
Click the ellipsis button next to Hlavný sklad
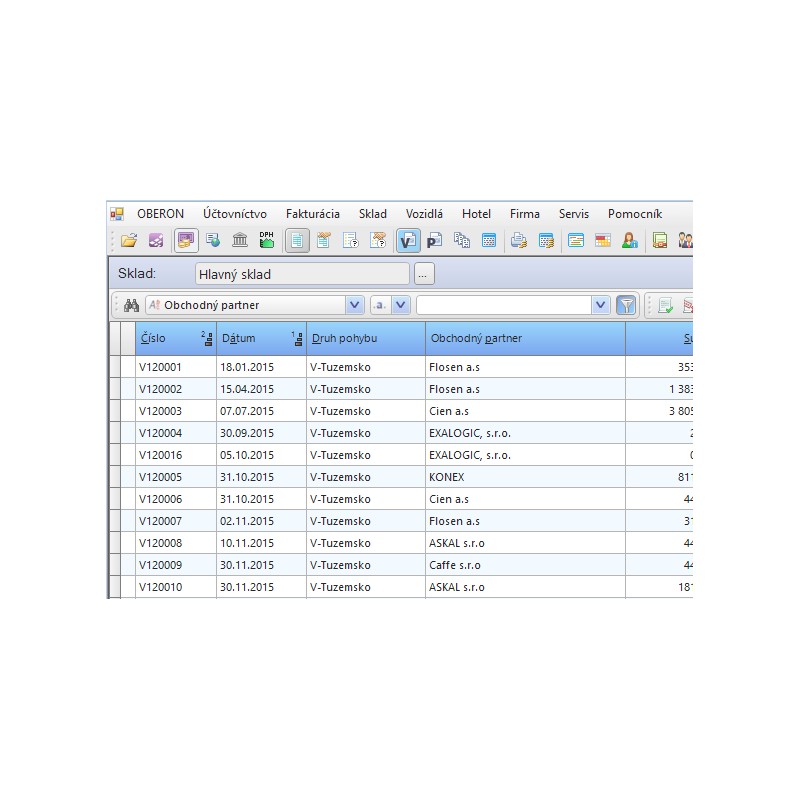(x=423, y=274)
